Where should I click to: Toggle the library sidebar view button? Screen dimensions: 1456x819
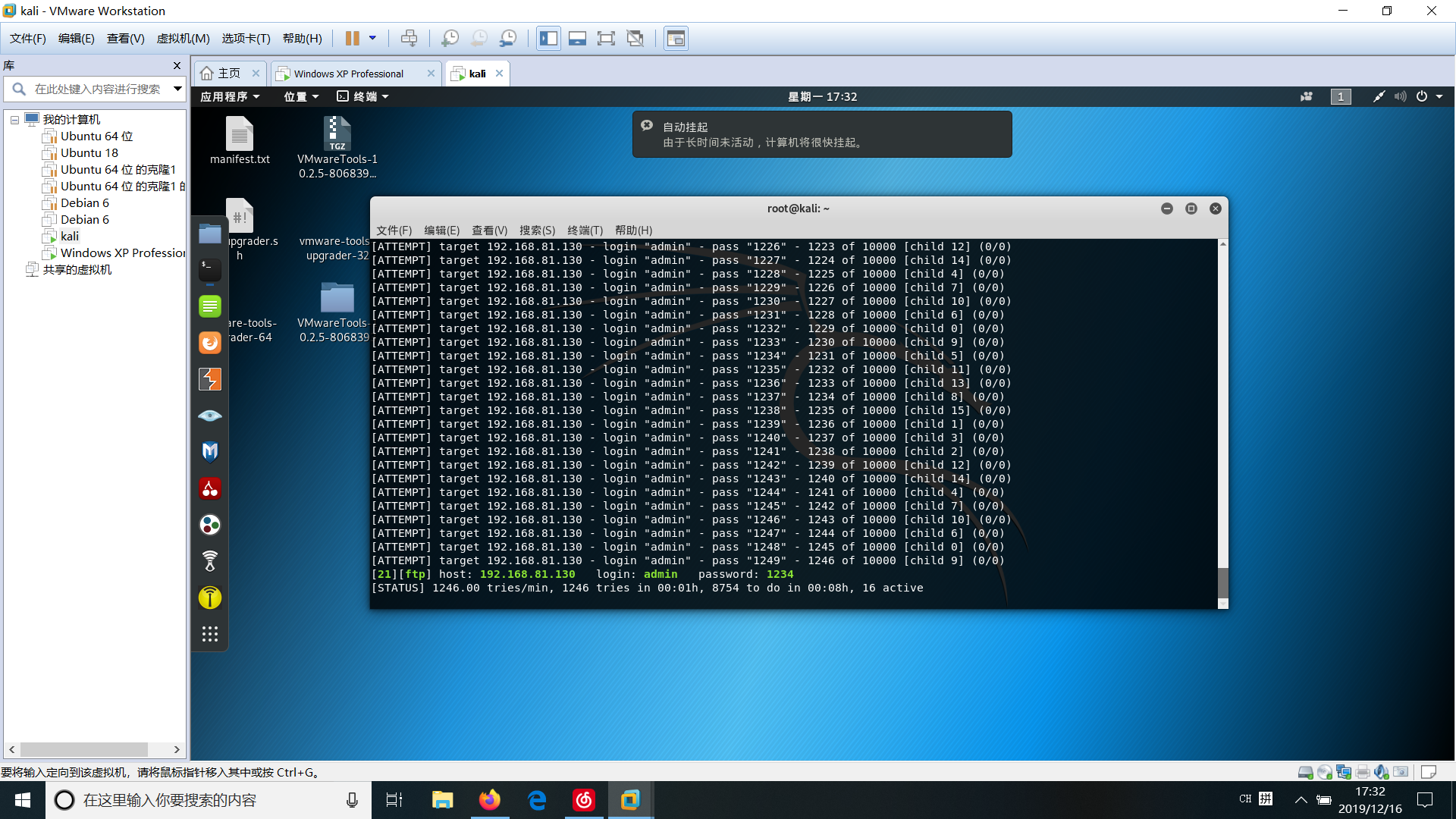point(549,38)
